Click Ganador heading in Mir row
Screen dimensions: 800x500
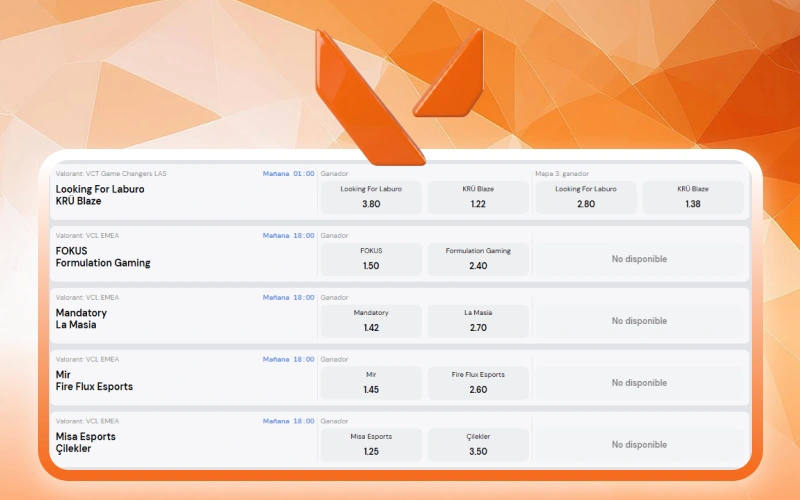[x=334, y=359]
